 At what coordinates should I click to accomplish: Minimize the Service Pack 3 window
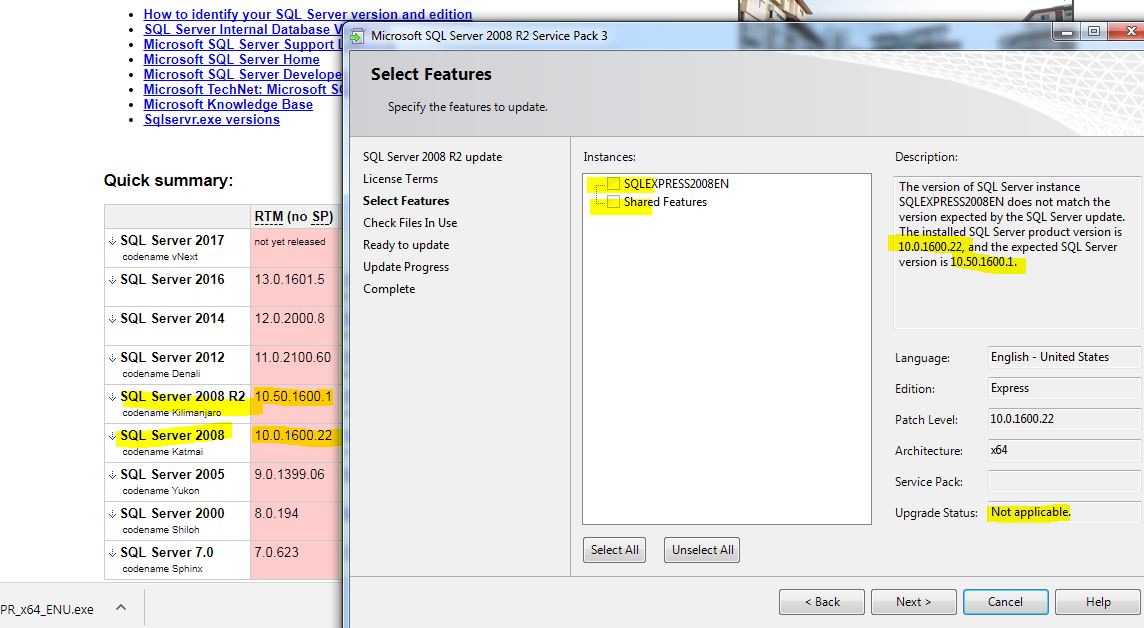point(1067,31)
